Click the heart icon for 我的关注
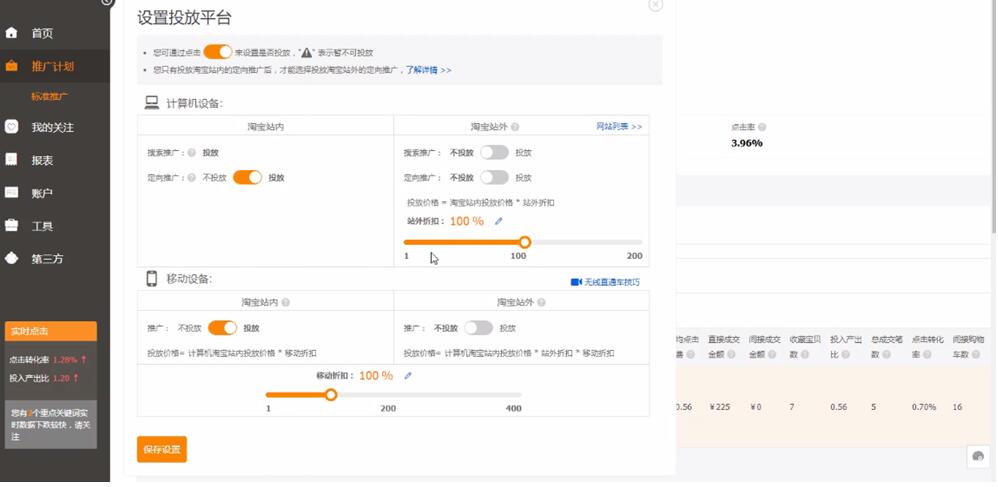 (12, 127)
